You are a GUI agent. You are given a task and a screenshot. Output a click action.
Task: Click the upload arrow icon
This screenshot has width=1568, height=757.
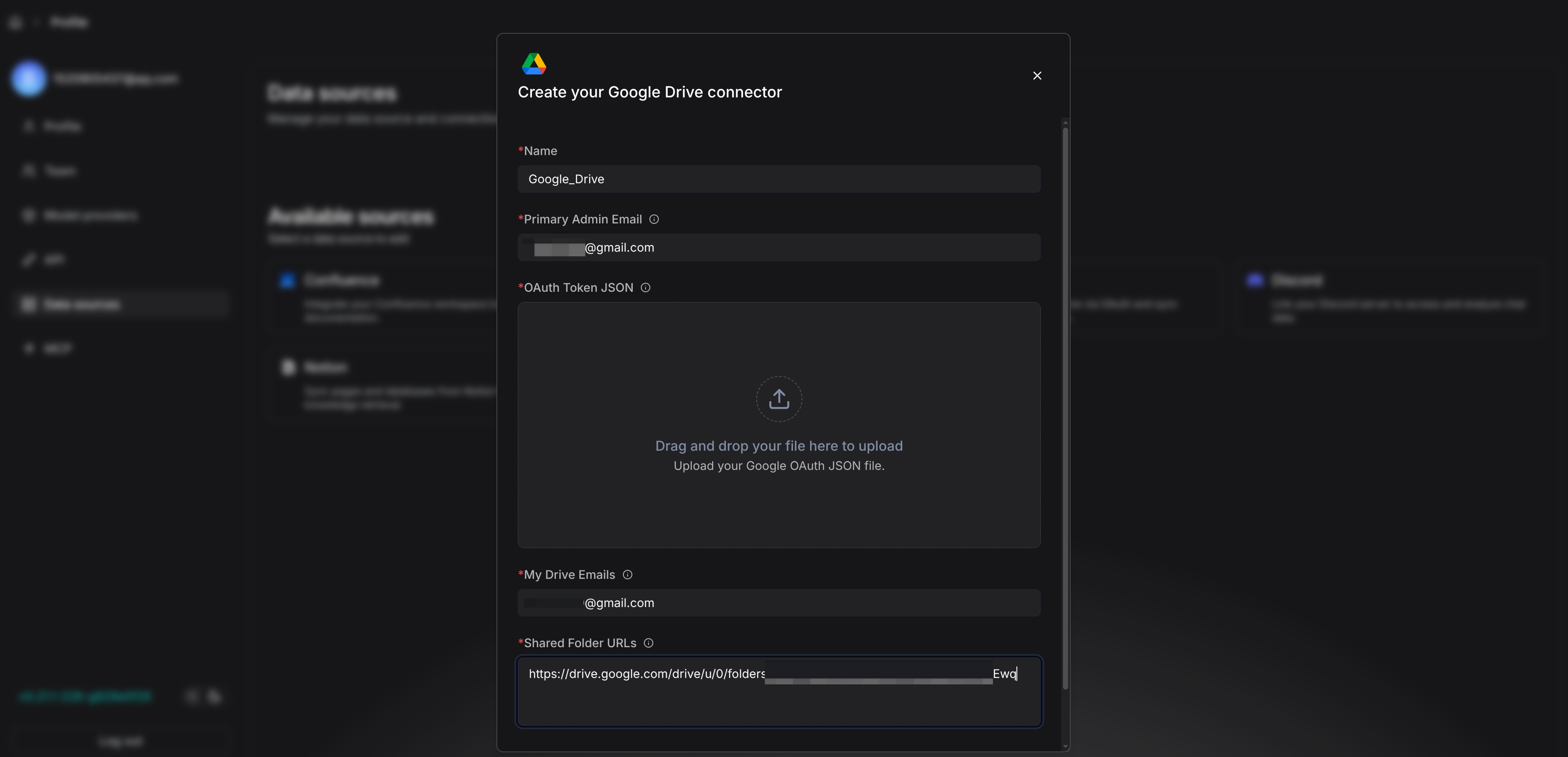[x=778, y=399]
